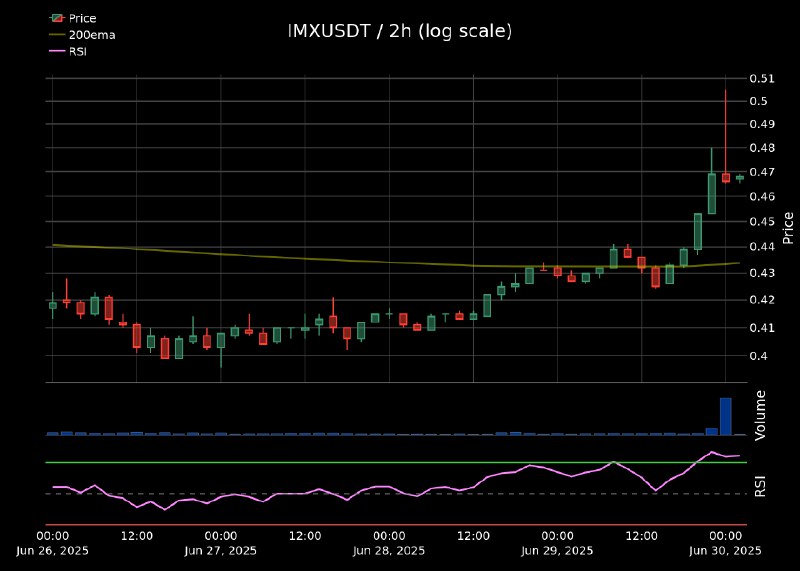Click the vertical Price axis title

[x=788, y=228]
